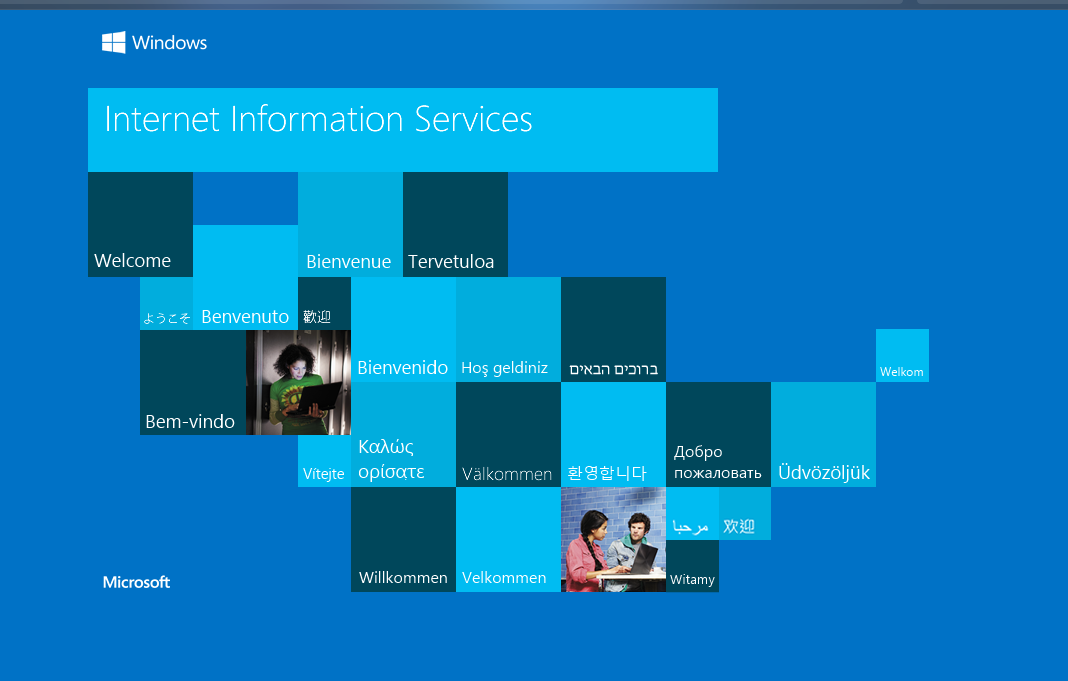Click the photo of the woman holding a laptop
Screen dimensions: 1068x681
click(298, 383)
